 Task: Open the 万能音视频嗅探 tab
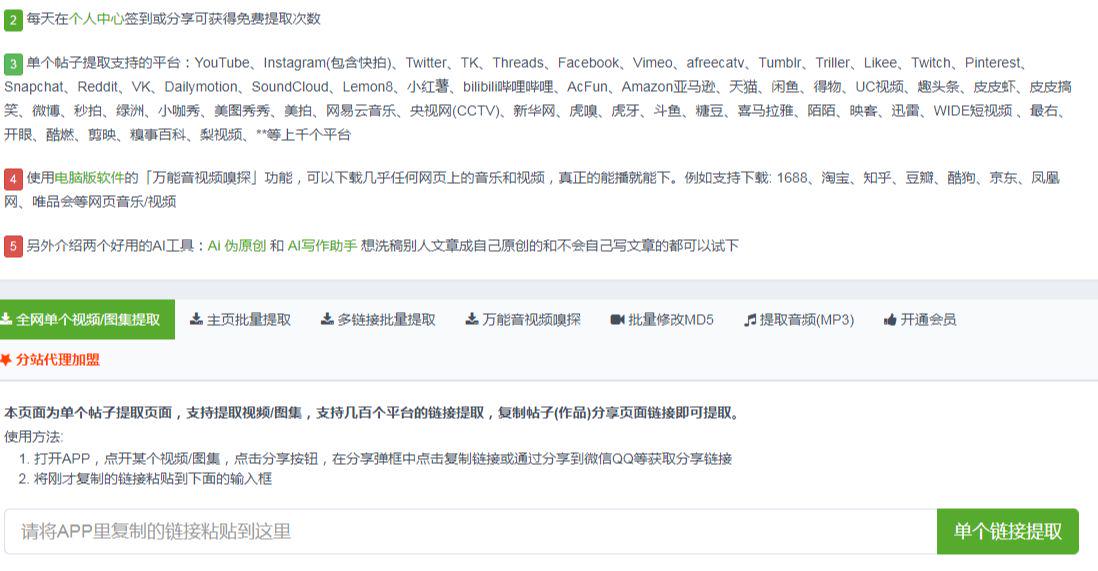pyautogui.click(x=523, y=319)
